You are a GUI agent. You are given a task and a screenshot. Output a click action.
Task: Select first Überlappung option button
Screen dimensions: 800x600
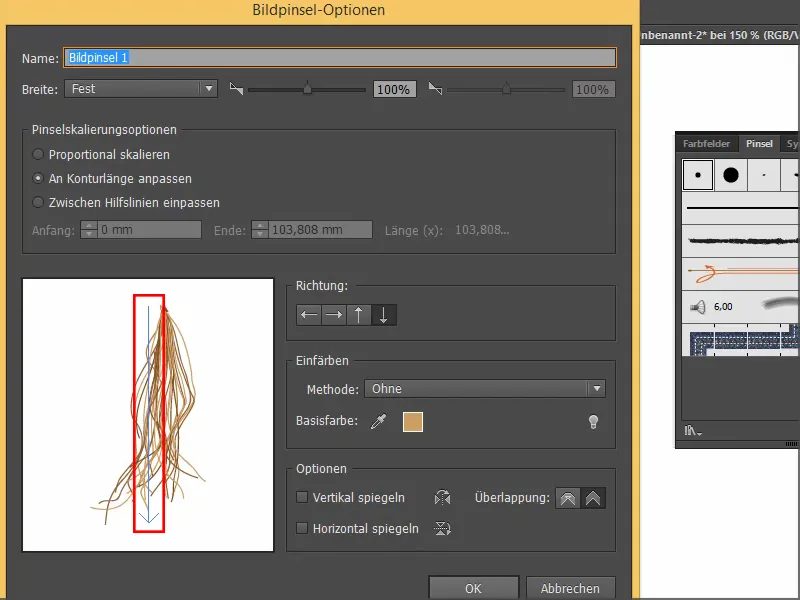pyautogui.click(x=568, y=498)
